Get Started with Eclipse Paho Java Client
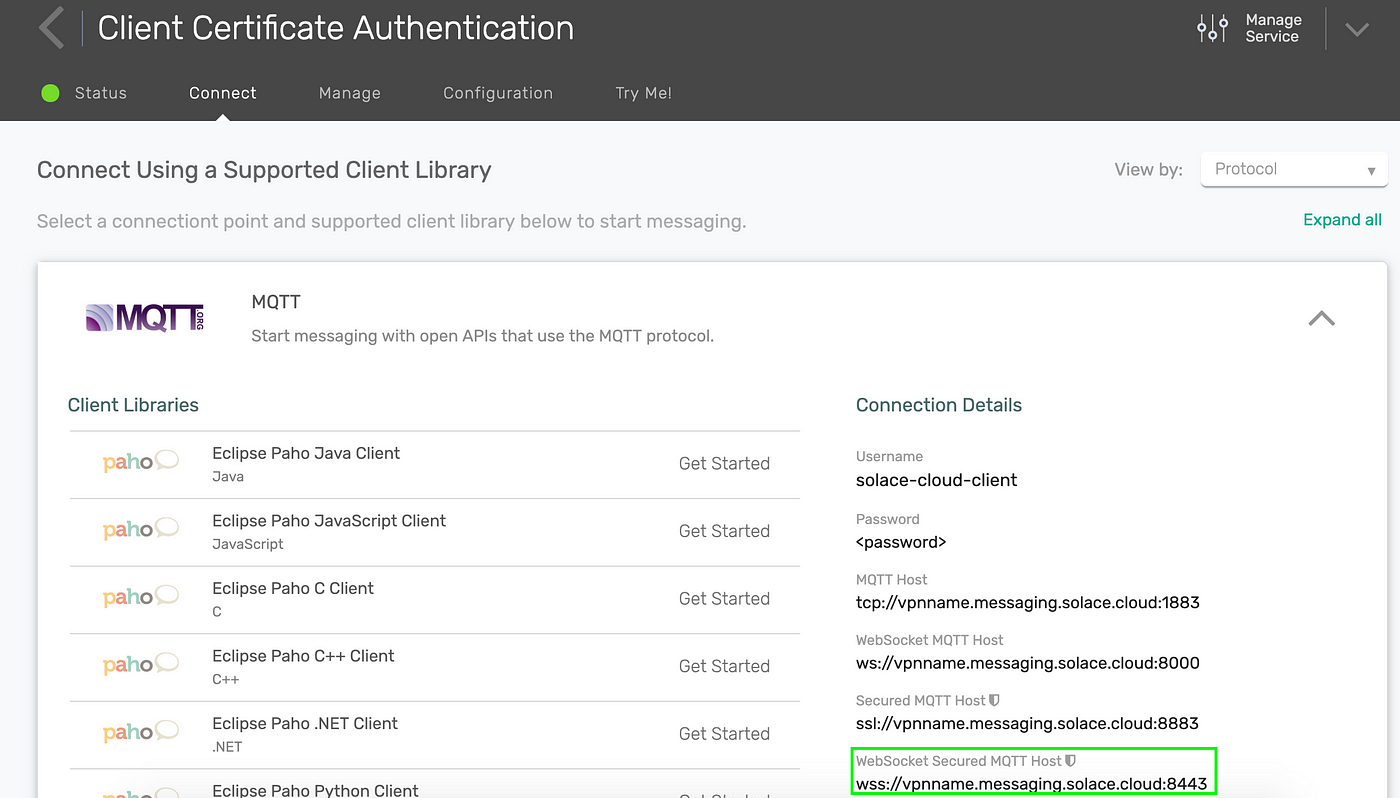The height and width of the screenshot is (798, 1400). pyautogui.click(x=724, y=463)
